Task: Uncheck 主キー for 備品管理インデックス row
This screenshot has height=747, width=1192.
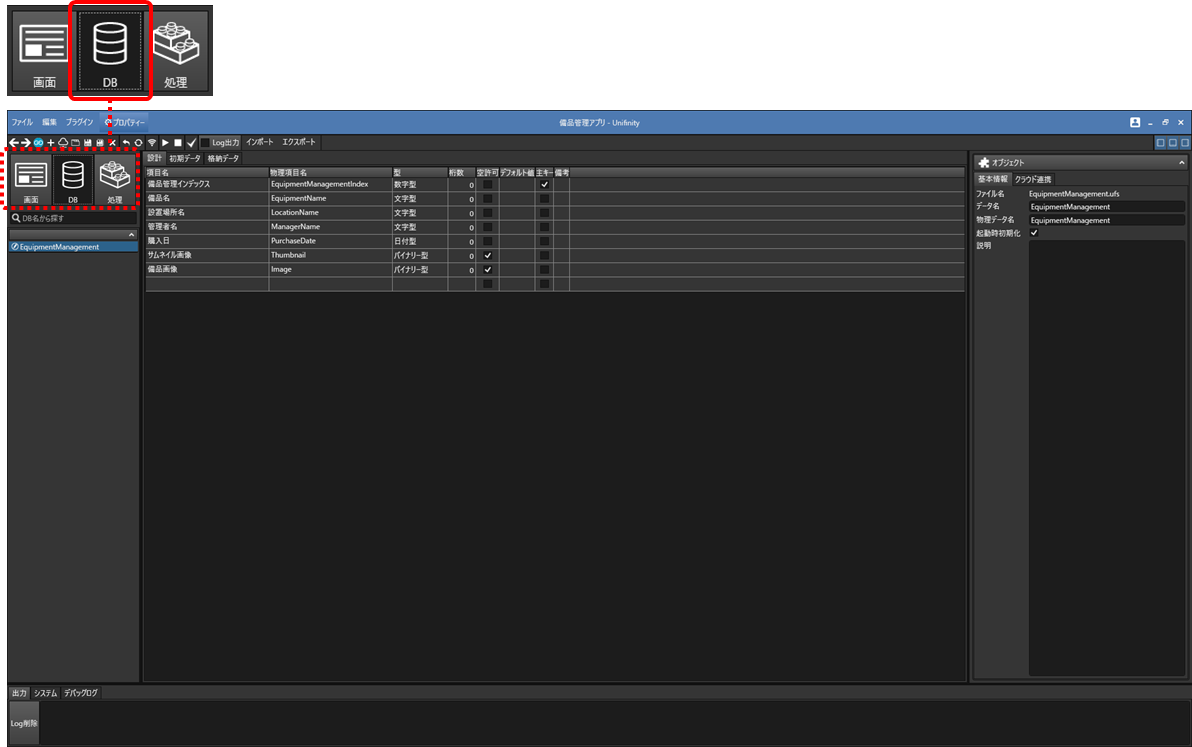Action: (x=544, y=185)
